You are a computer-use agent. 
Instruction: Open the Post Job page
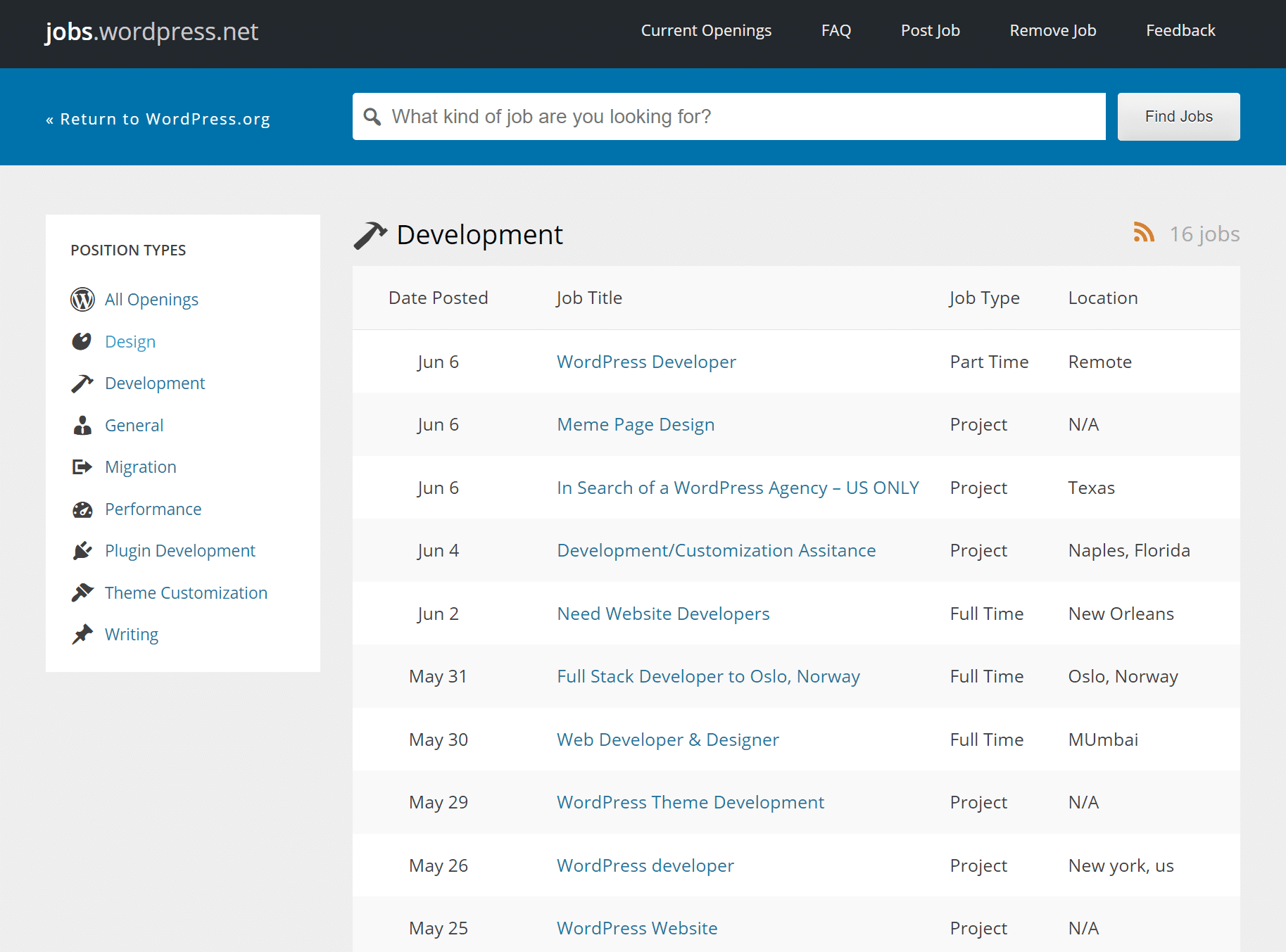point(930,30)
